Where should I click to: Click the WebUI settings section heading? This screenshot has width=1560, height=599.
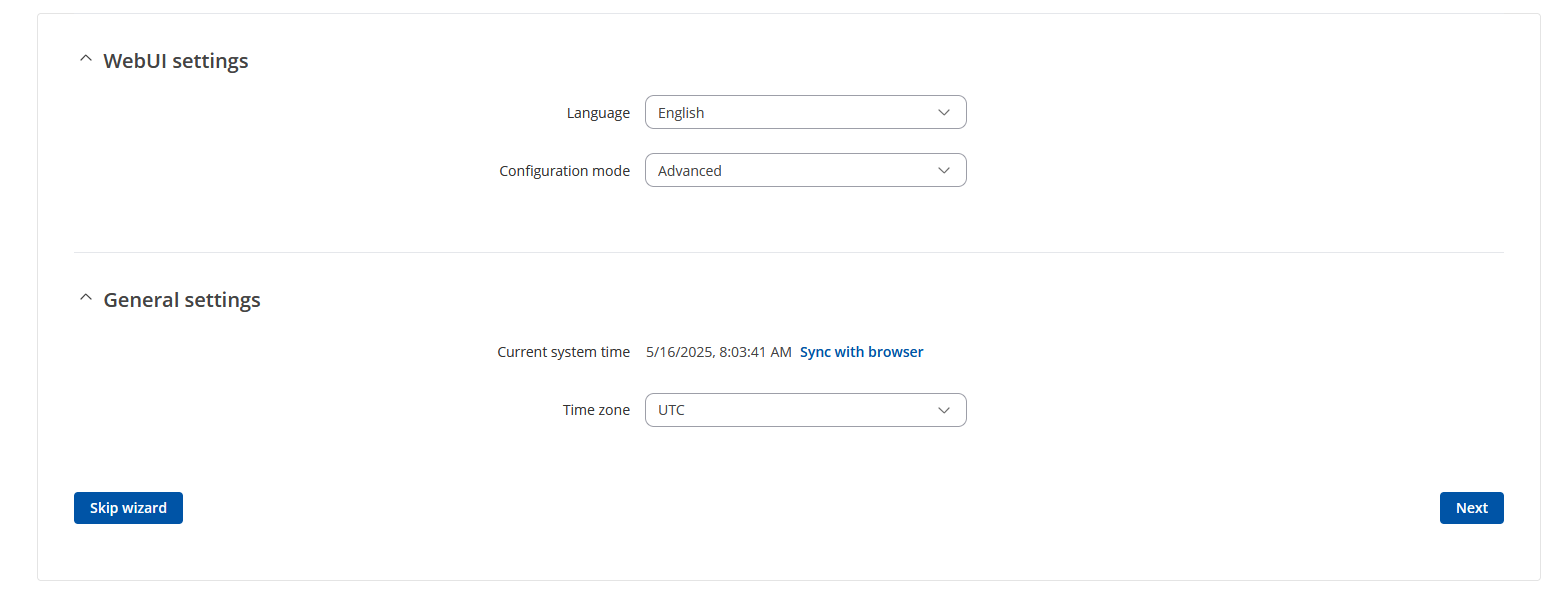(x=176, y=61)
